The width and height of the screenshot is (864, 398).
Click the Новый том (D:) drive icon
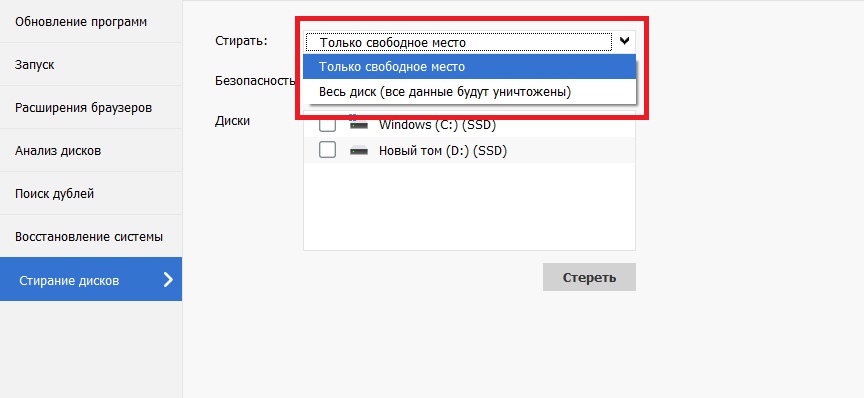click(359, 150)
